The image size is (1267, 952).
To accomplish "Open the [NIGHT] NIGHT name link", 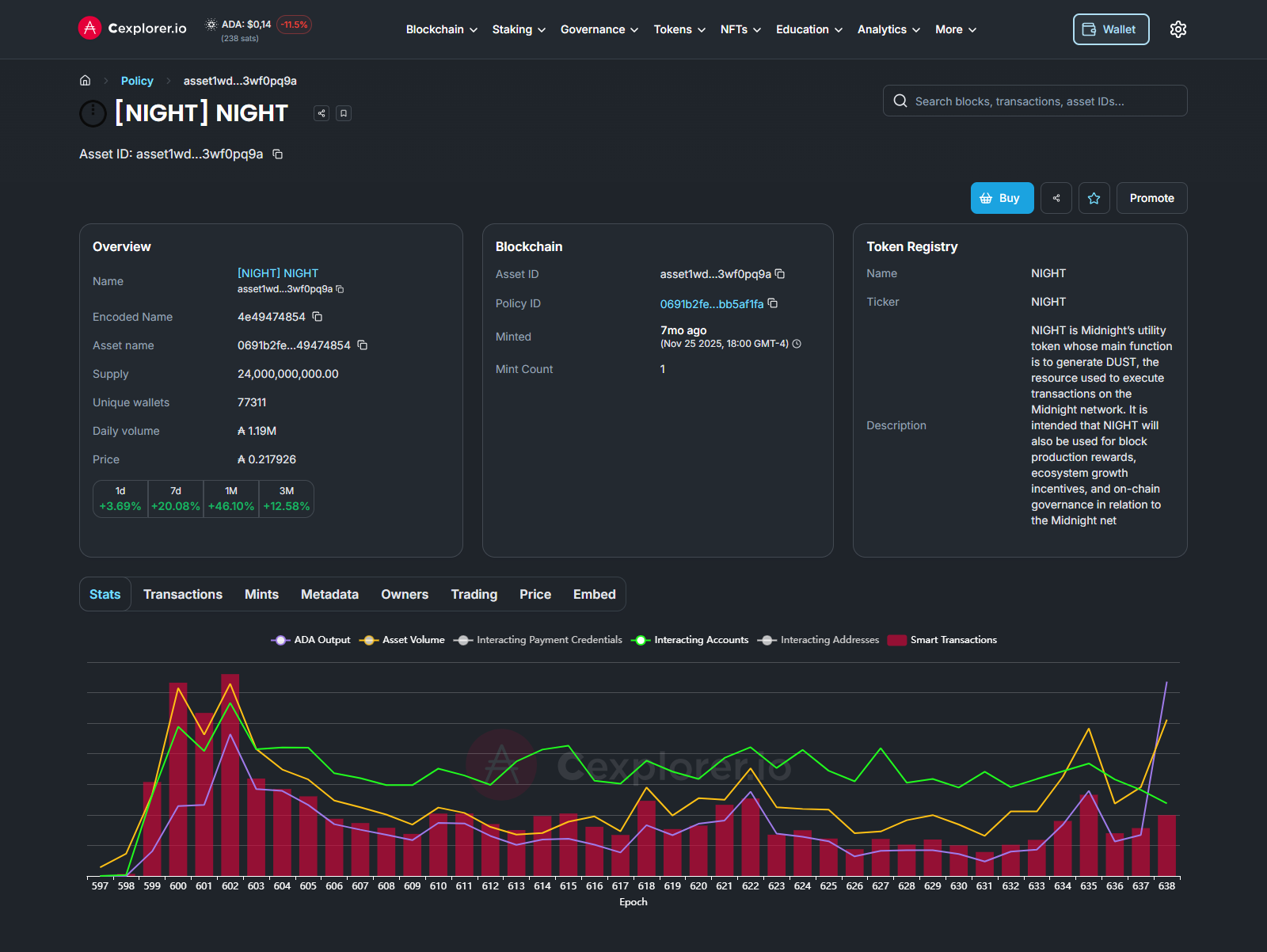I will click(x=278, y=273).
